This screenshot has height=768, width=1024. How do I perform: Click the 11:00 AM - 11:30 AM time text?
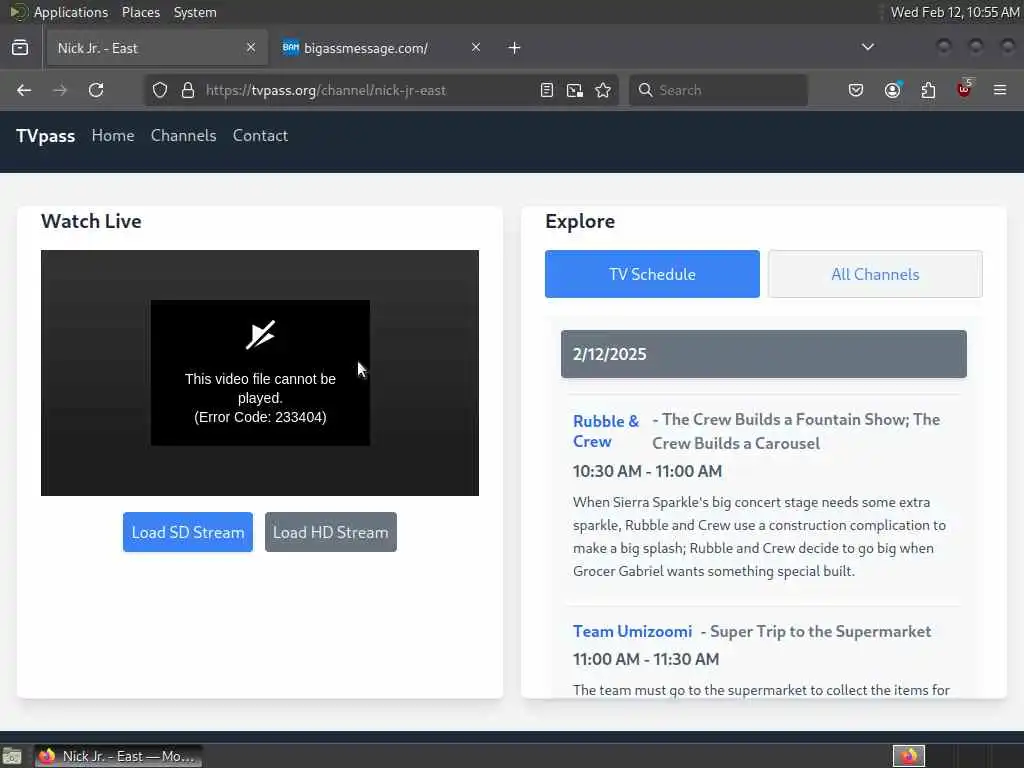[x=646, y=659]
